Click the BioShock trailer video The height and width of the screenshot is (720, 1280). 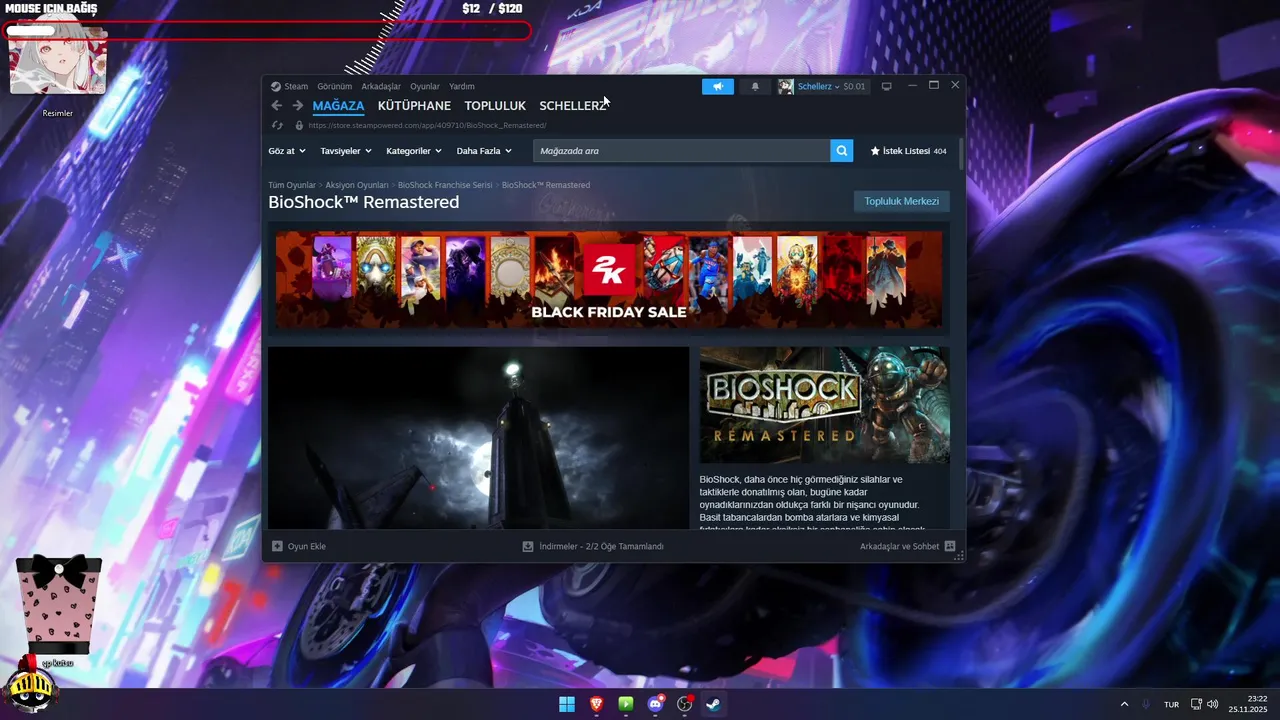point(479,438)
